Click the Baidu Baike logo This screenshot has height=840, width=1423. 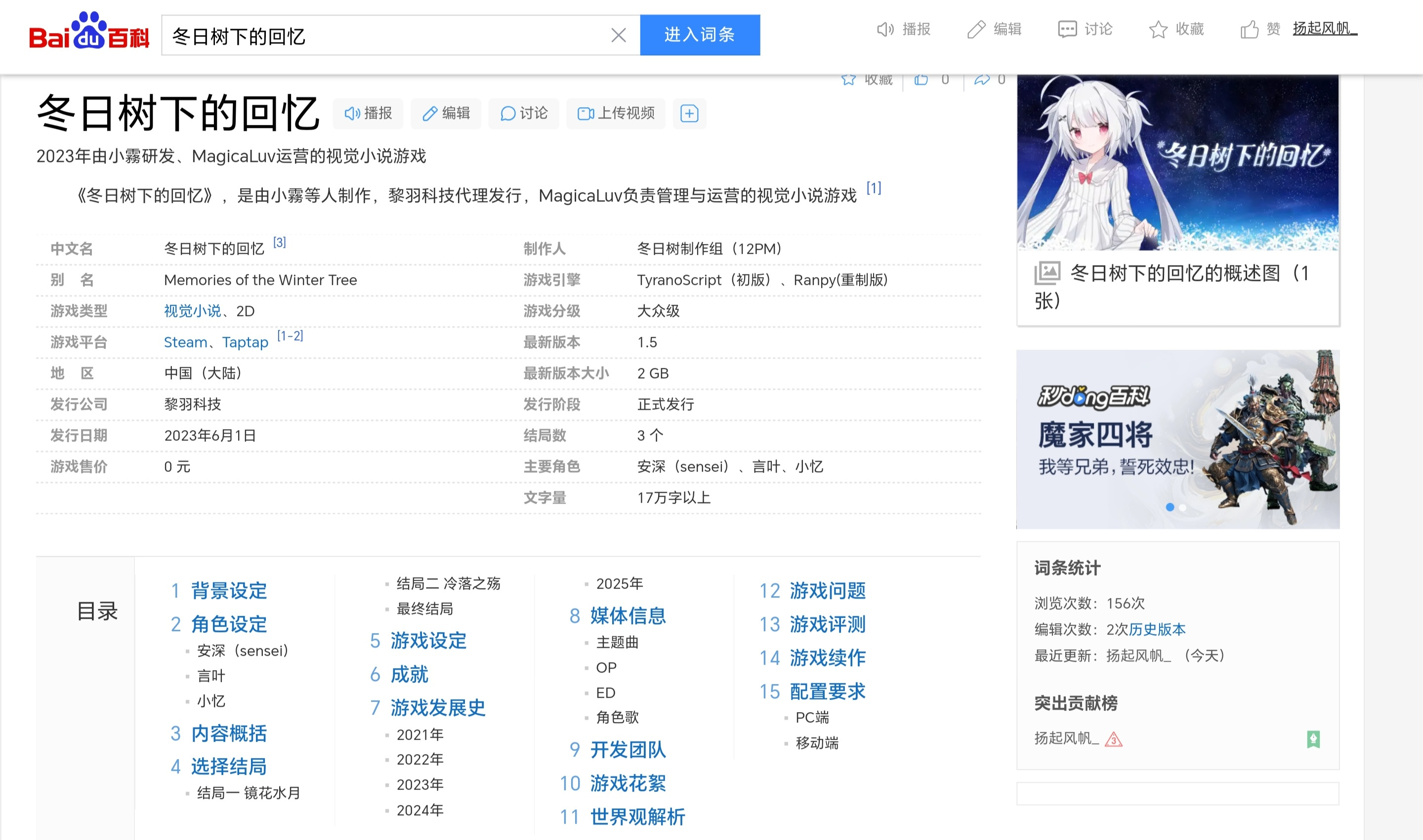click(89, 31)
